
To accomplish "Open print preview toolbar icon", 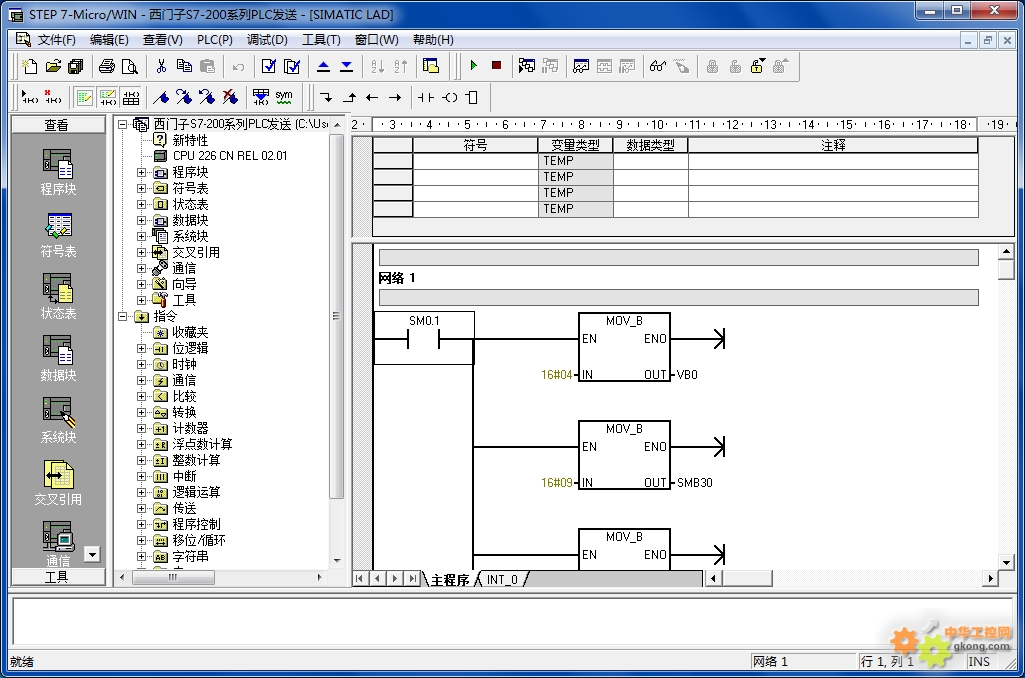I will [129, 66].
